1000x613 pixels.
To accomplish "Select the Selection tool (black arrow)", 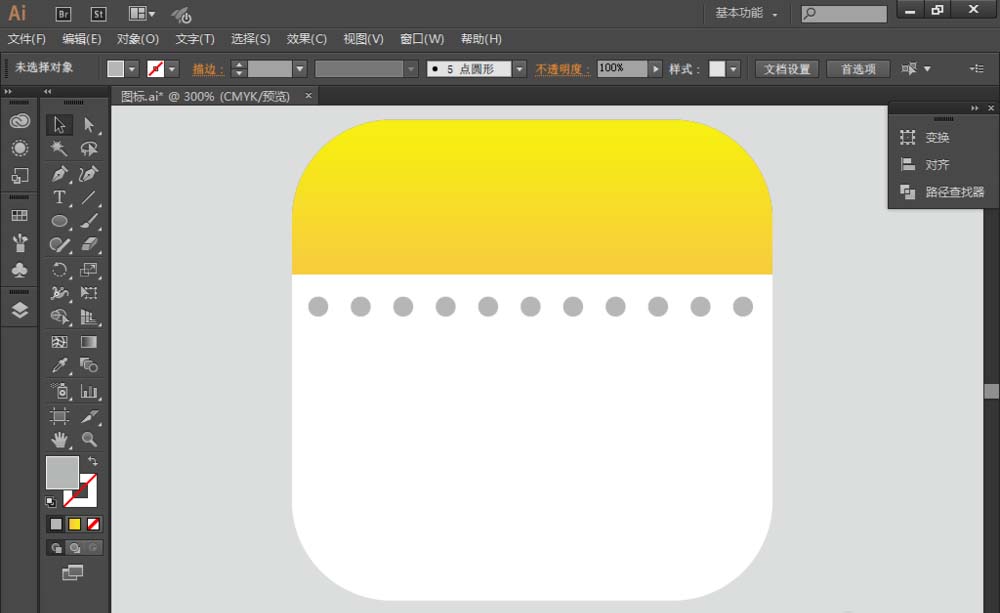I will pyautogui.click(x=59, y=124).
